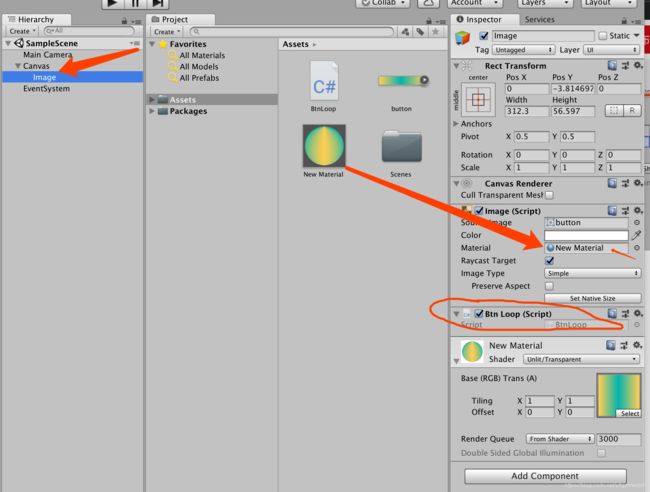The height and width of the screenshot is (492, 650).
Task: Click the white Color swatch
Action: [586, 235]
